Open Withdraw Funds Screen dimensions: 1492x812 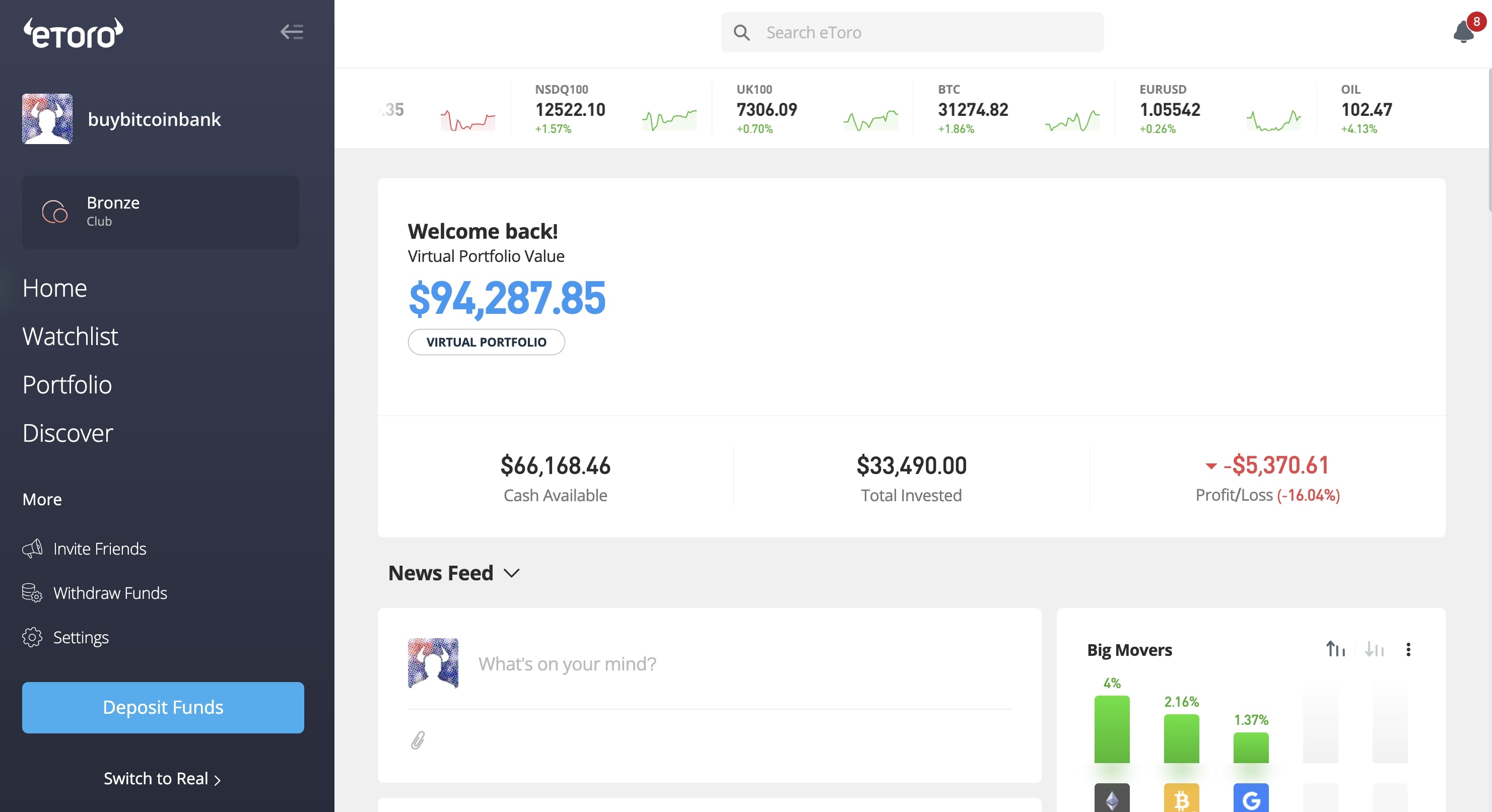(110, 592)
